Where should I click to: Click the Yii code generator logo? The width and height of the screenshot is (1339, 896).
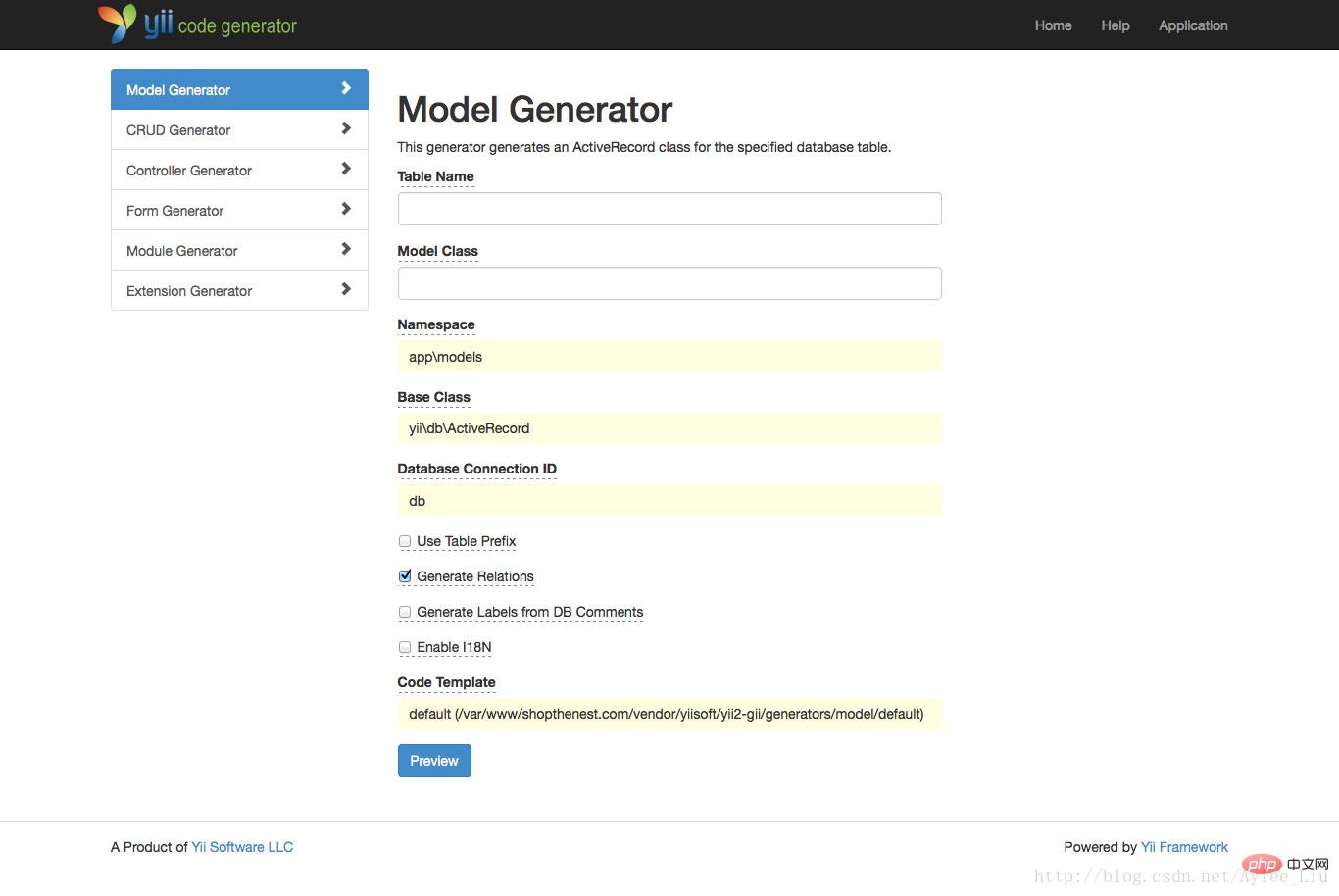click(x=197, y=25)
